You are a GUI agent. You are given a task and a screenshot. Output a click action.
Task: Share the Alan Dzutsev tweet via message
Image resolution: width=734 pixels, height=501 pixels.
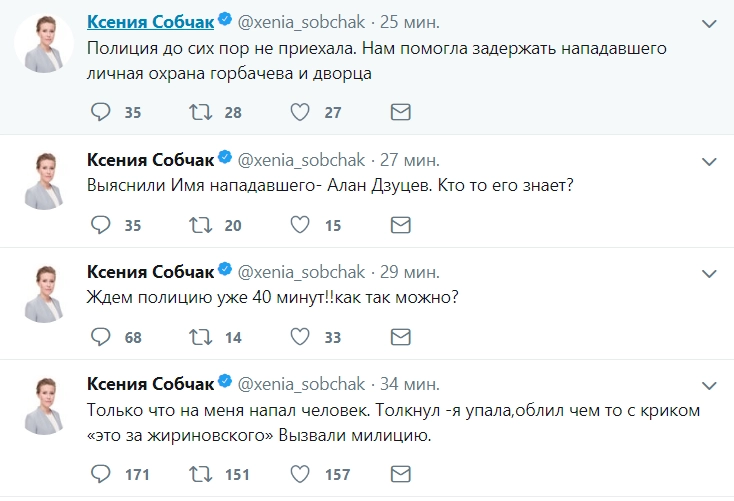(x=399, y=225)
